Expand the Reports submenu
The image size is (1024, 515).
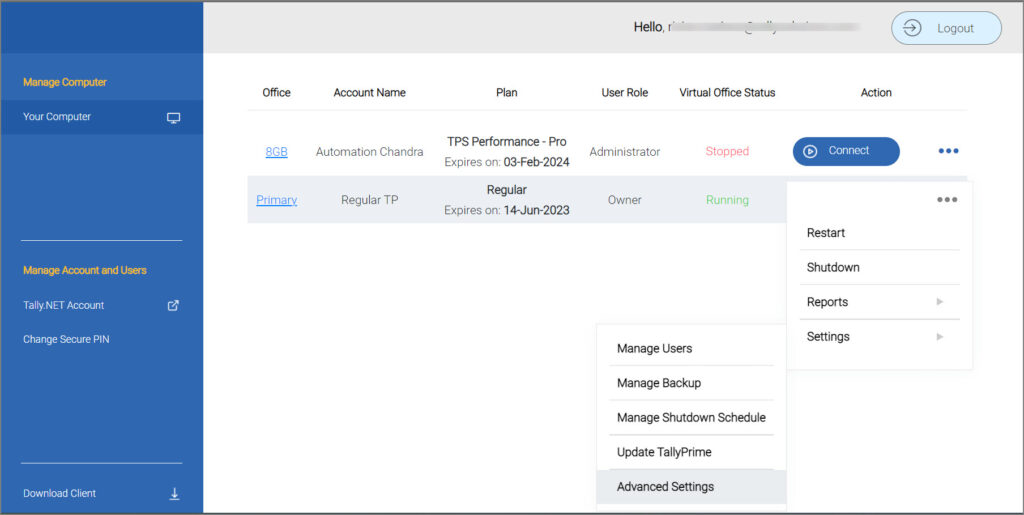pyautogui.click(x=879, y=302)
